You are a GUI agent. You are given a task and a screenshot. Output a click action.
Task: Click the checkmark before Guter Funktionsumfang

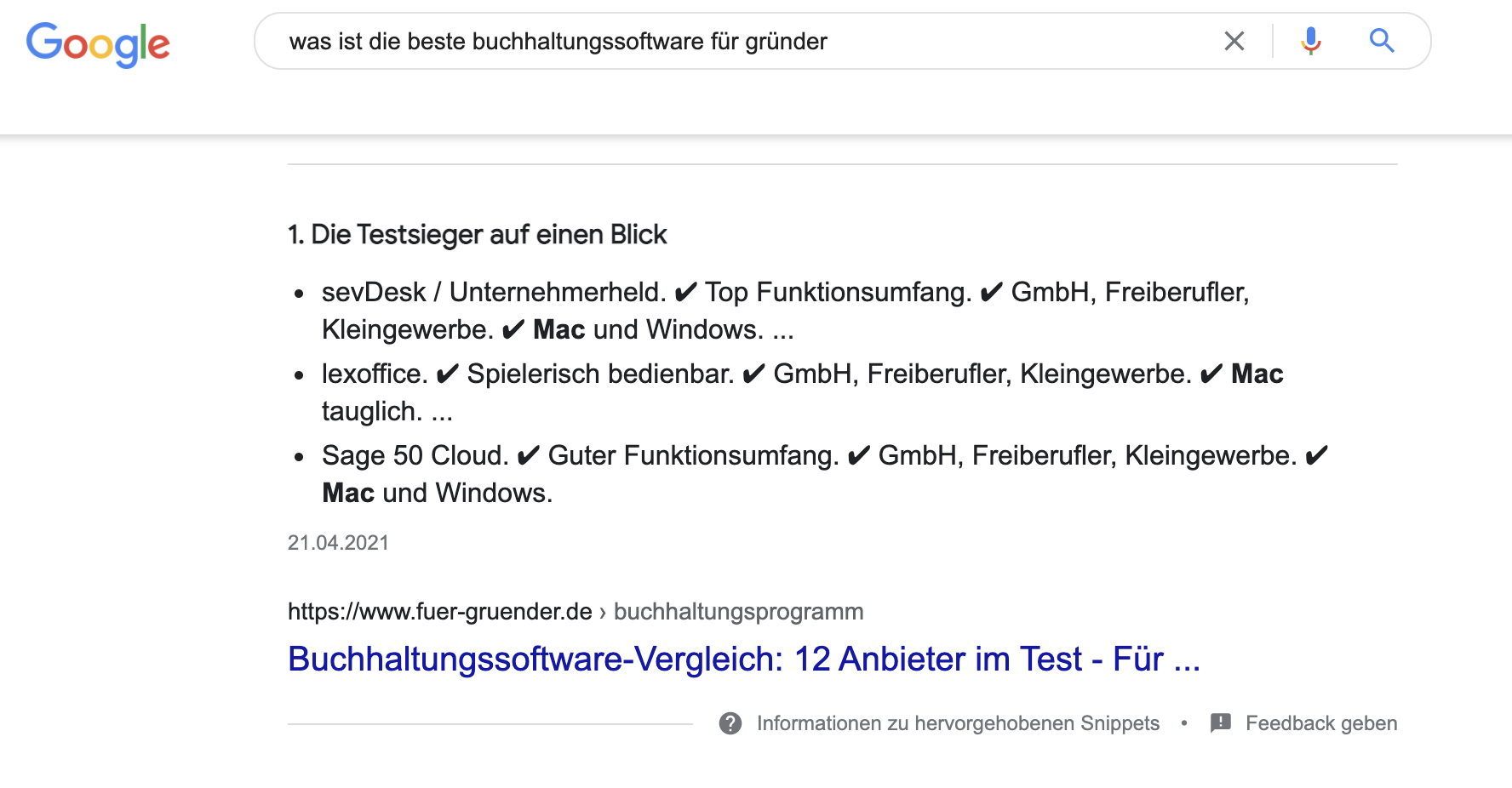[x=528, y=456]
